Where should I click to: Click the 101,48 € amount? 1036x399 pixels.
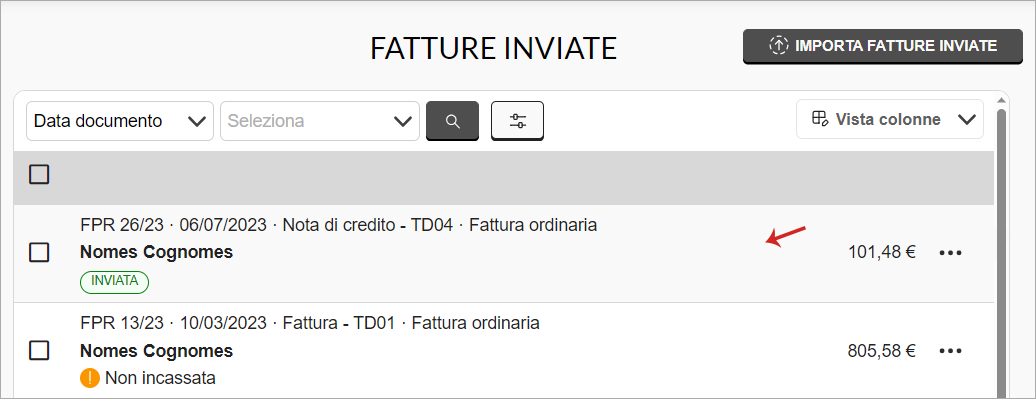(x=882, y=252)
